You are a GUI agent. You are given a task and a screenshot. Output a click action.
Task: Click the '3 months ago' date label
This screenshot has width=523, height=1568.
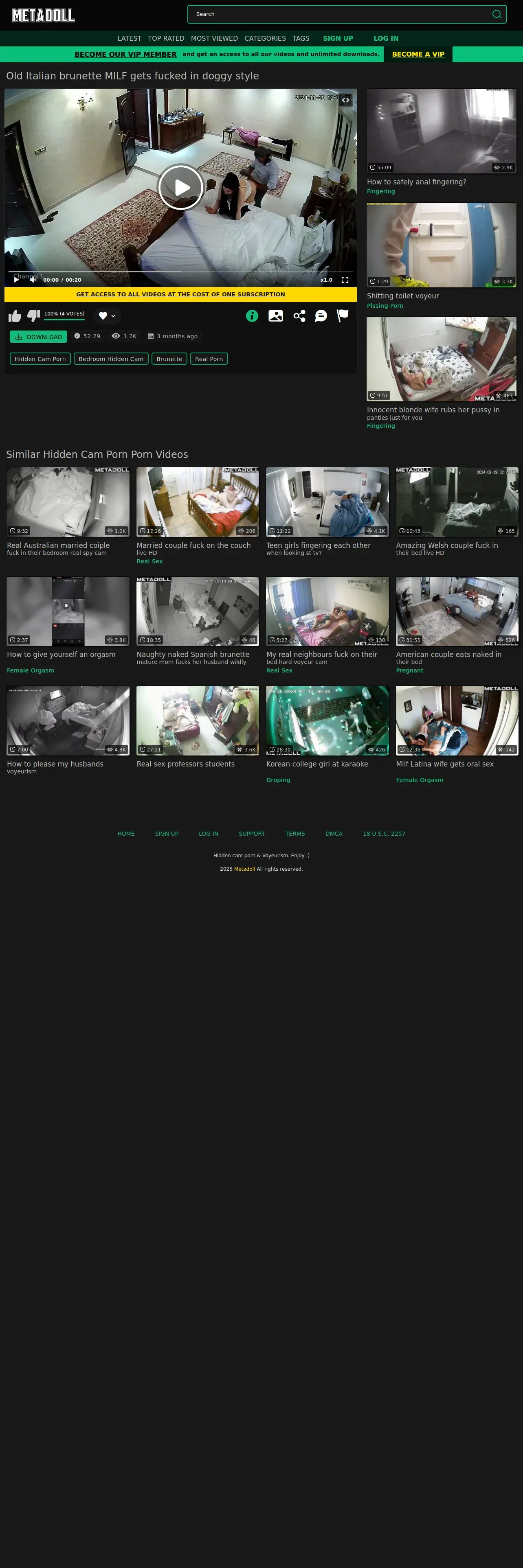(x=173, y=336)
